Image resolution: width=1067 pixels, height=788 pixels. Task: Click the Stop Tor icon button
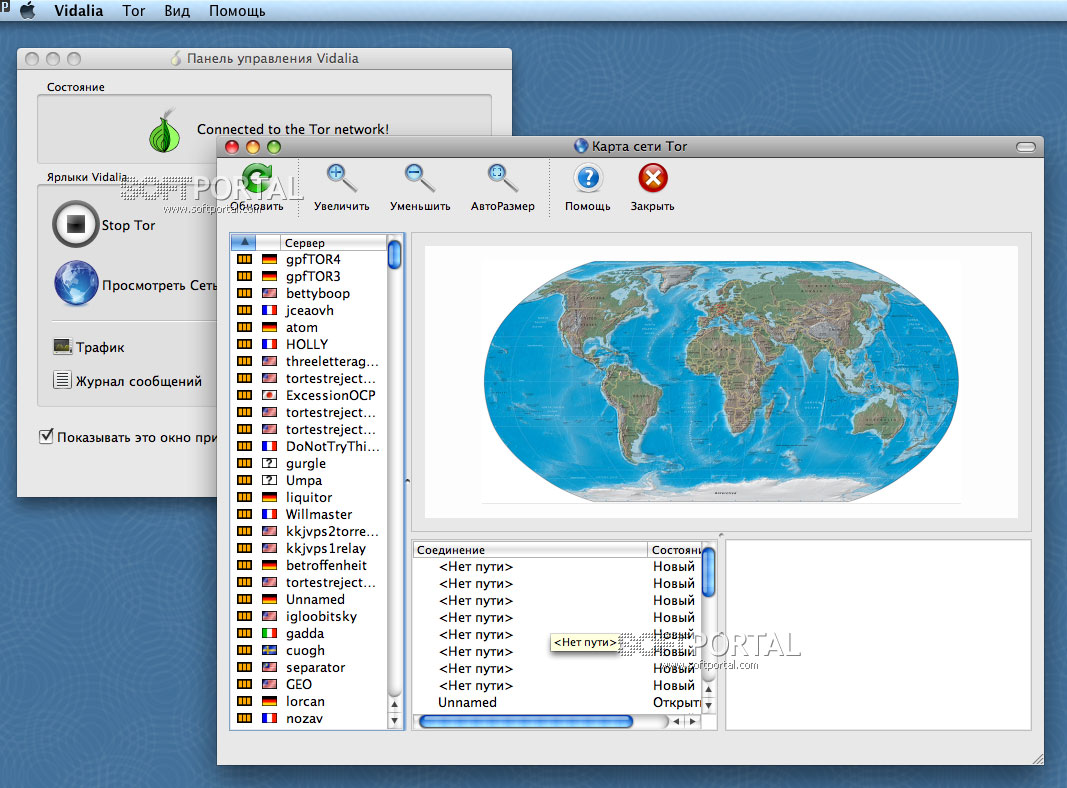coord(75,225)
